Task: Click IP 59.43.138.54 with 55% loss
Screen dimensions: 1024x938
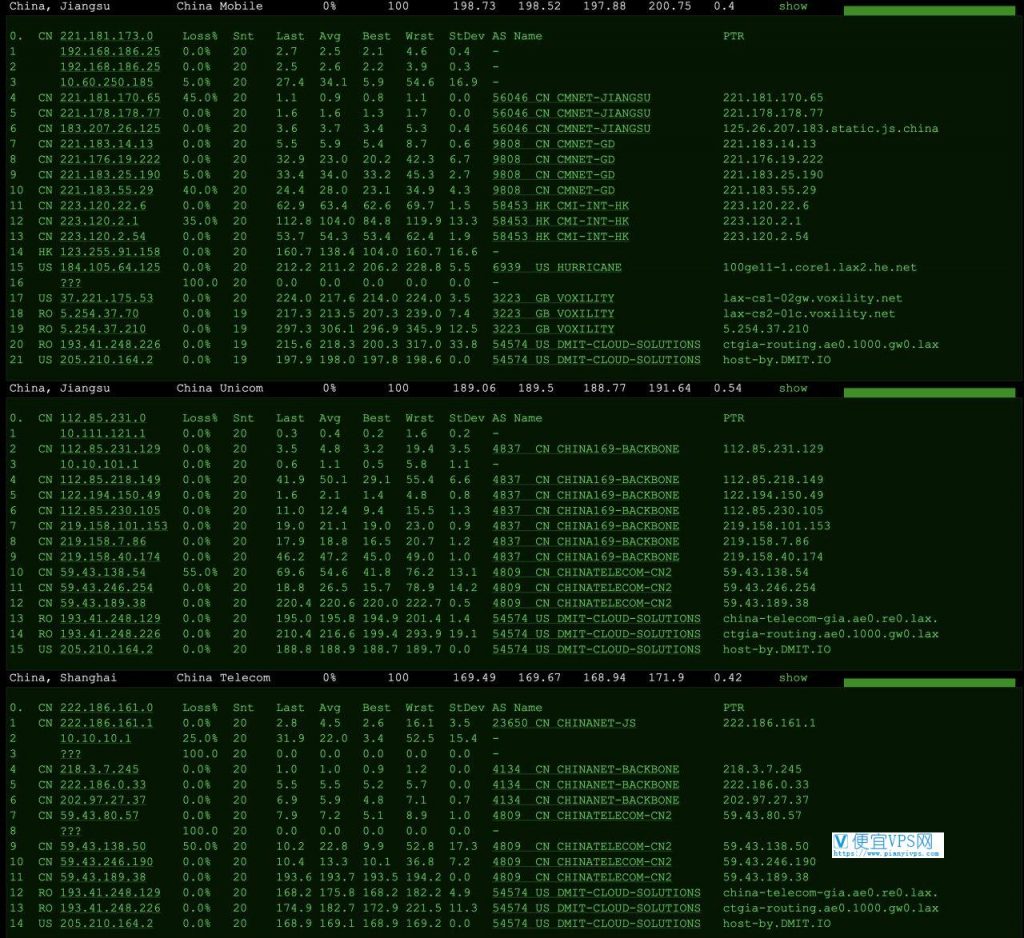Action: 103,572
